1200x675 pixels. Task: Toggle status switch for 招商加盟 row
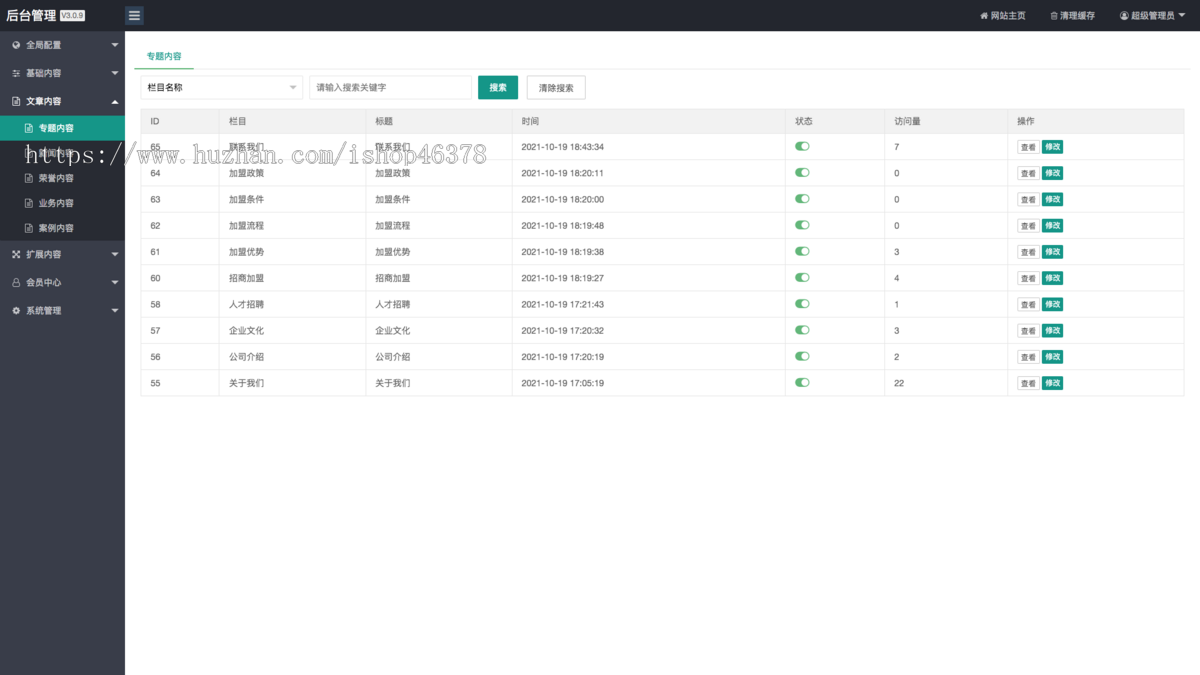point(802,277)
